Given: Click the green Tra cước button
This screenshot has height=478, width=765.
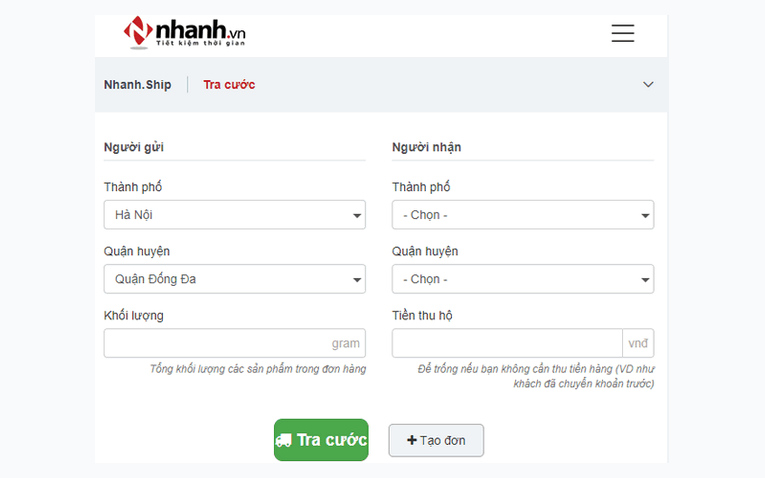Looking at the screenshot, I should 321,440.
